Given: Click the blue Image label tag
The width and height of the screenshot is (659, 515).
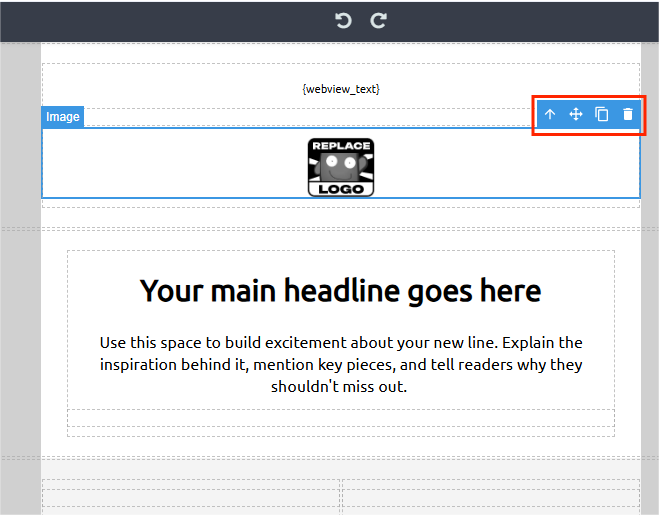Looking at the screenshot, I should coord(62,117).
